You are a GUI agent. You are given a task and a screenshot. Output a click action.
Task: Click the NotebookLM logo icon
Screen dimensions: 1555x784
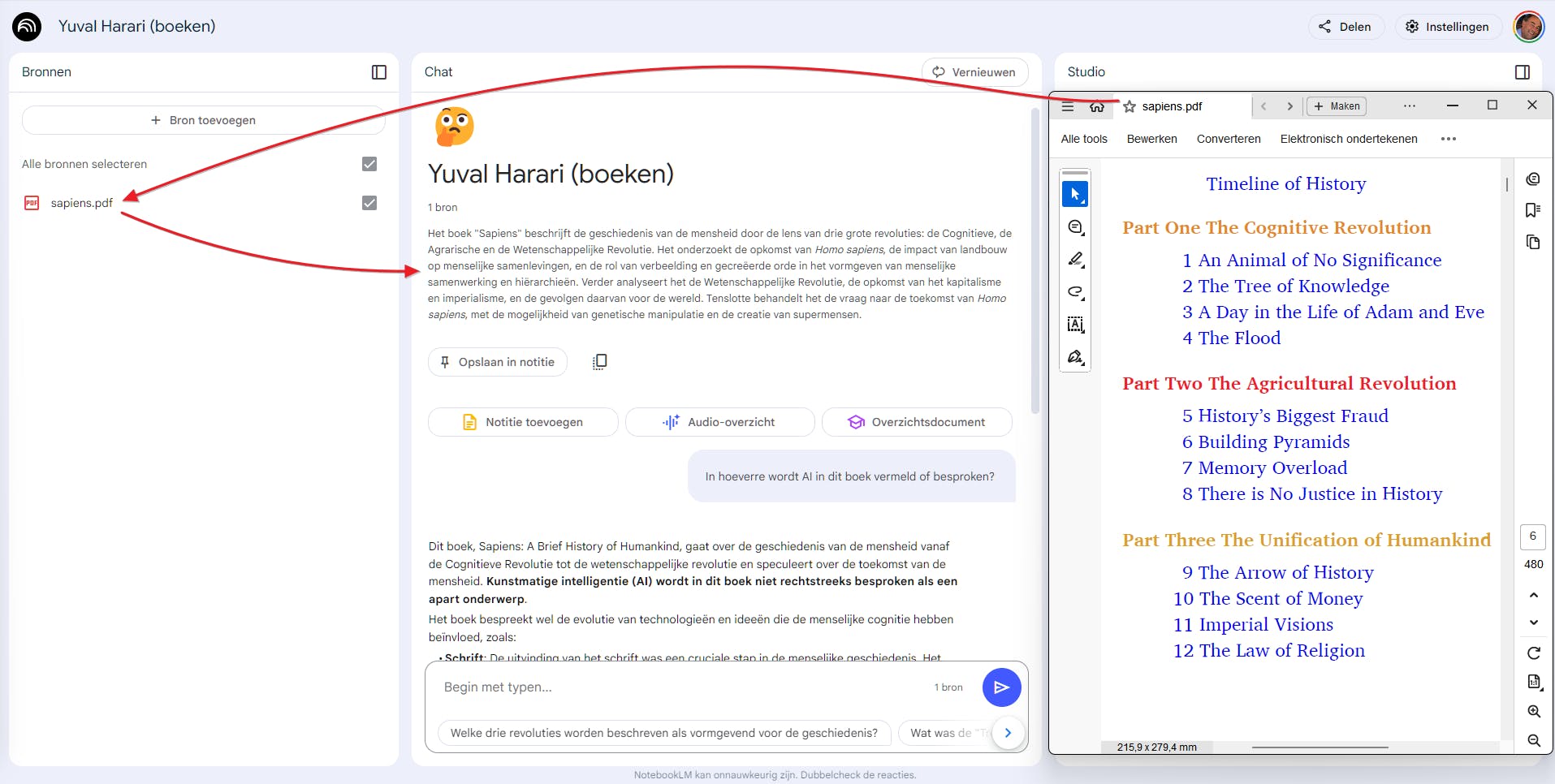pyautogui.click(x=27, y=26)
